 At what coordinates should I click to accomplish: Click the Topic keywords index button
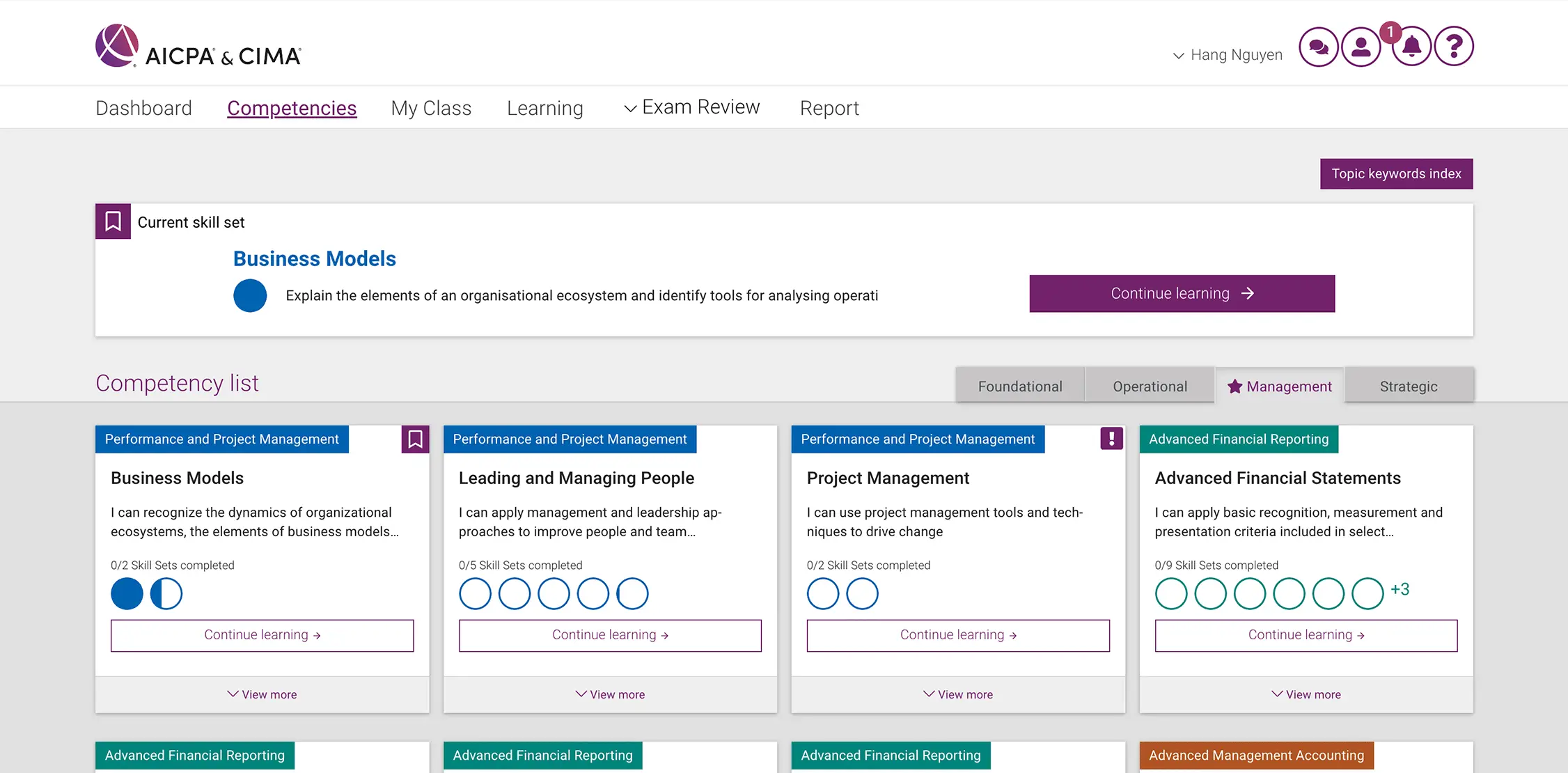pyautogui.click(x=1396, y=173)
